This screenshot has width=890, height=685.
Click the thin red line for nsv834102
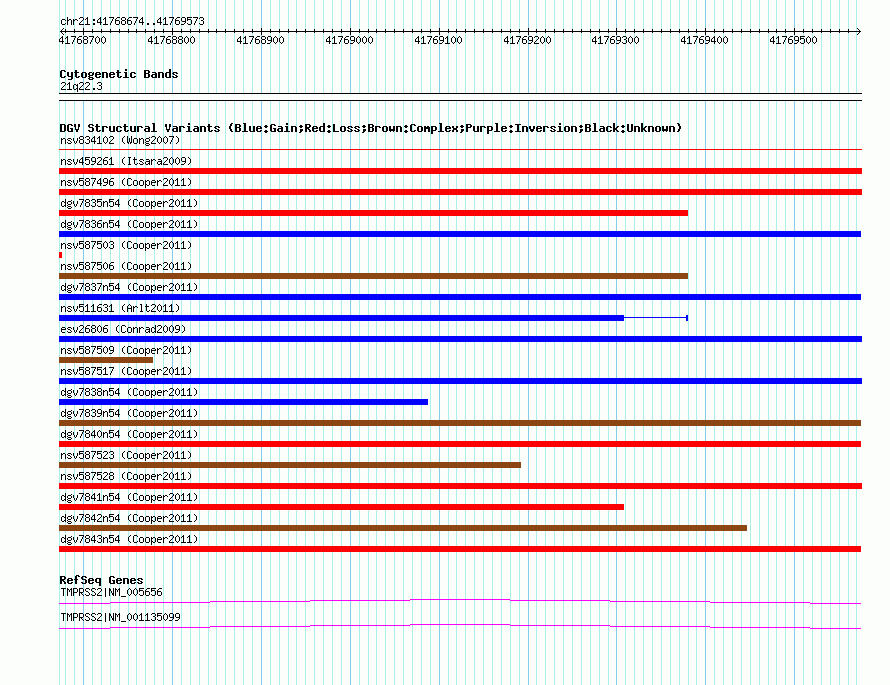coord(460,150)
